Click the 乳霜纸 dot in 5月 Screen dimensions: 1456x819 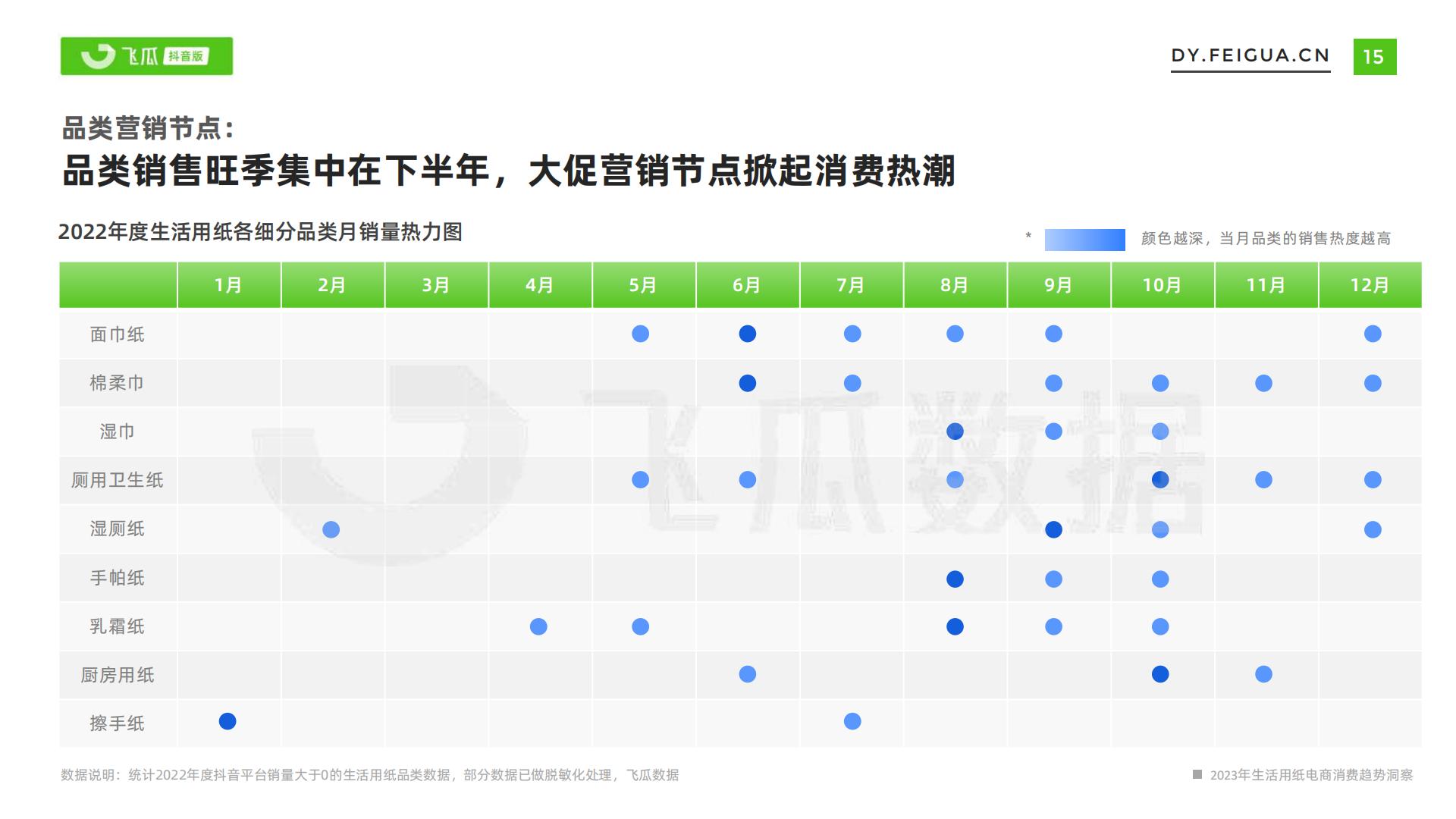[641, 626]
